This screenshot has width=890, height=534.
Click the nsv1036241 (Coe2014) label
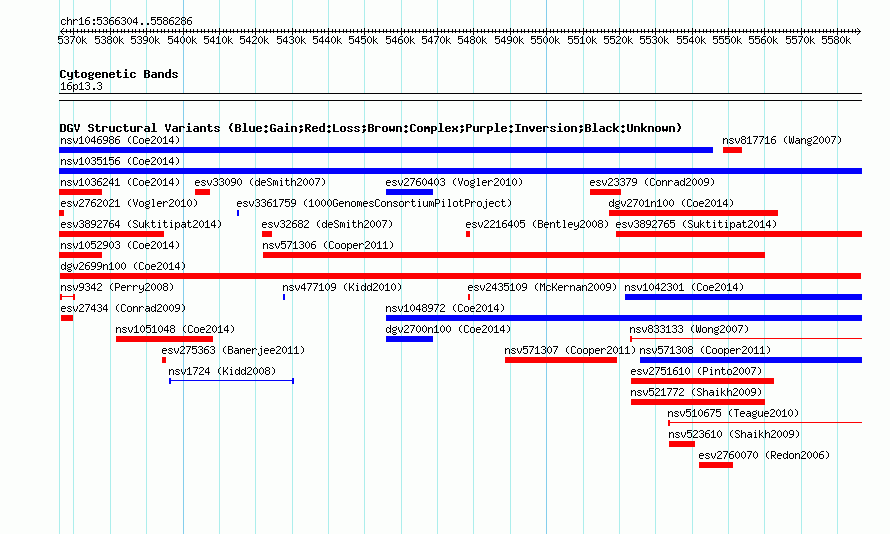pos(120,182)
